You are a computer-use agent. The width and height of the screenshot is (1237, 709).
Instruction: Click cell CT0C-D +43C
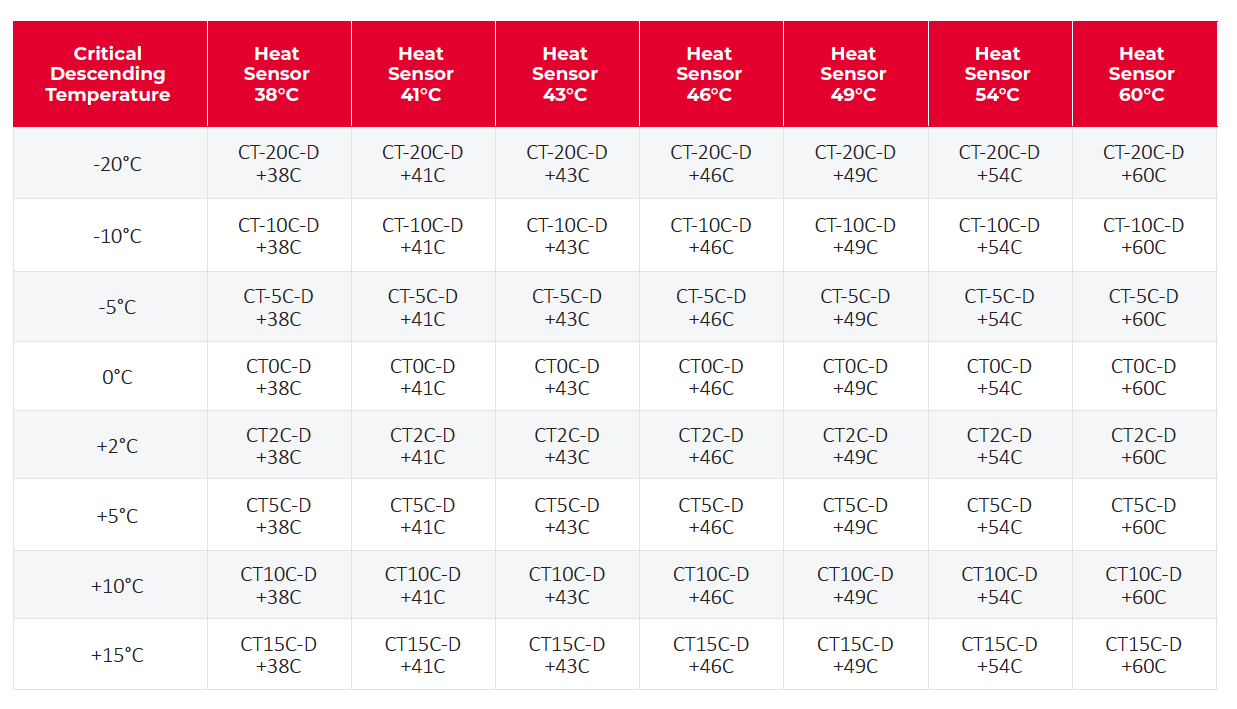click(x=567, y=377)
